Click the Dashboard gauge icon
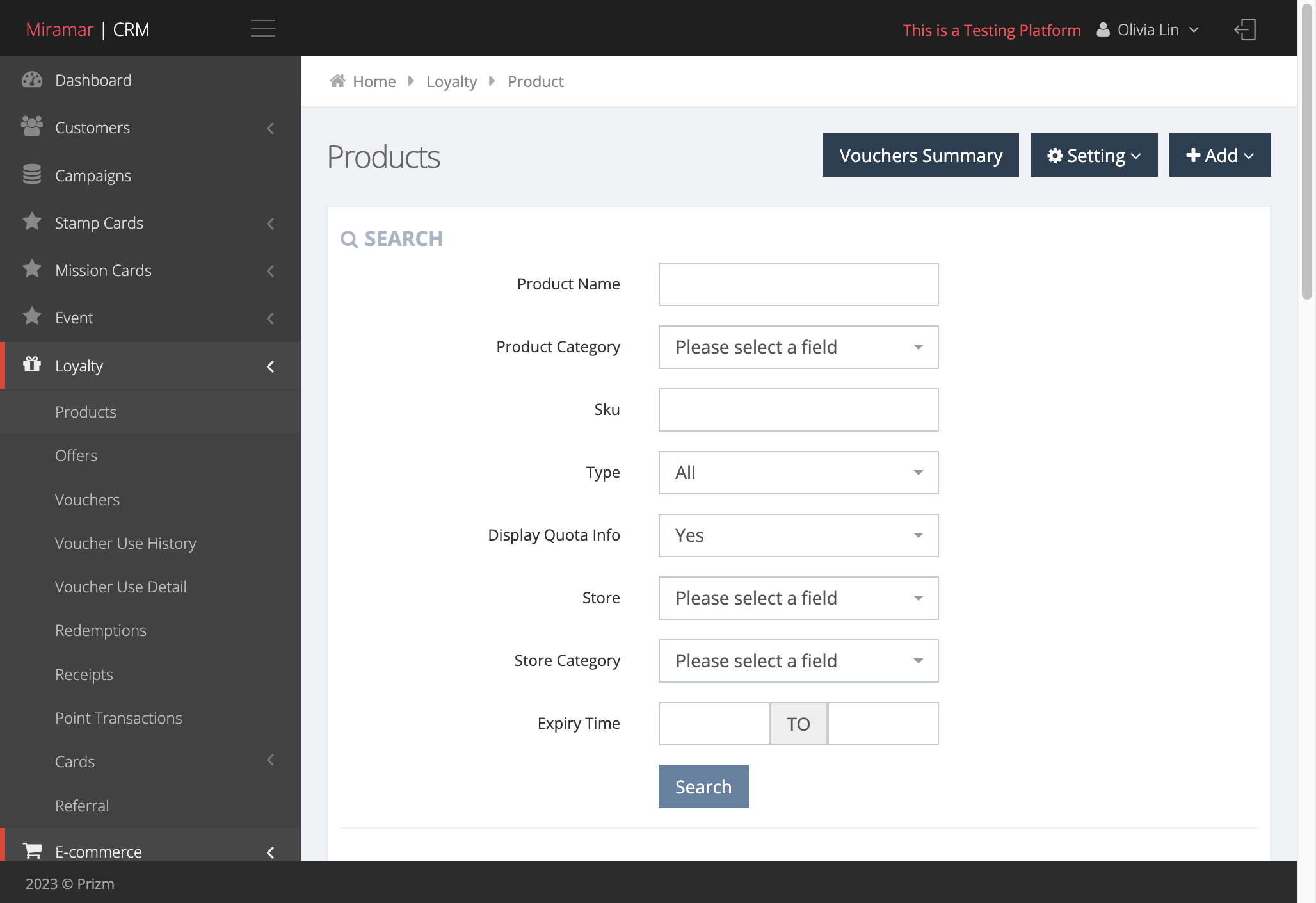The image size is (1316, 903). tap(32, 79)
